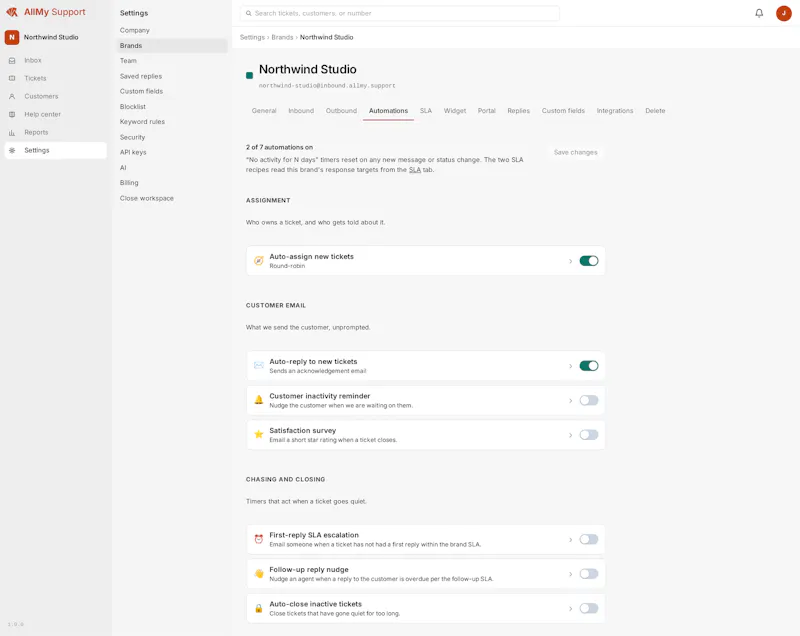
Task: Click the search magnifier icon
Action: (248, 13)
